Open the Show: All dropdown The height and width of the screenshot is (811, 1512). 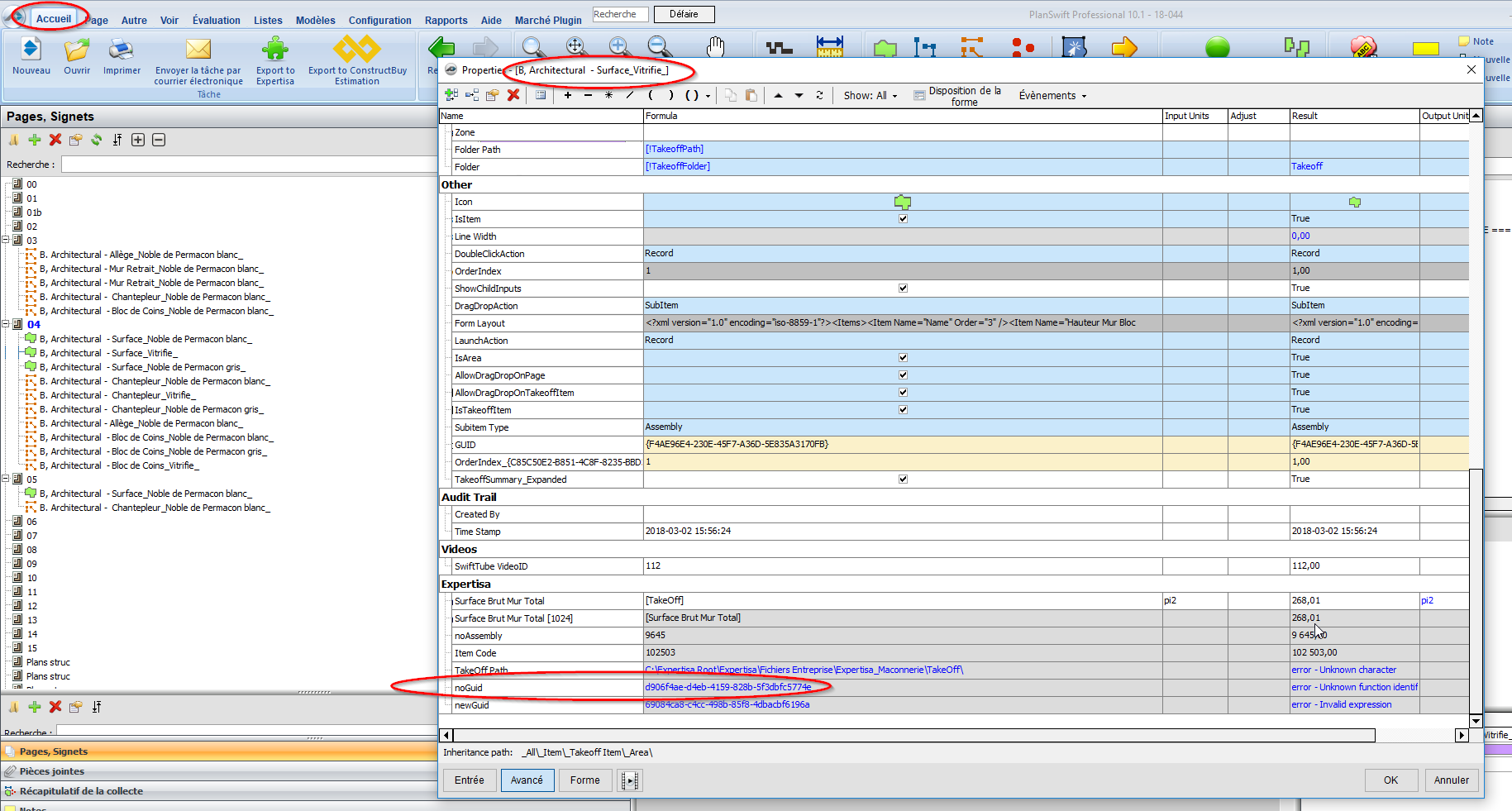pos(870,96)
